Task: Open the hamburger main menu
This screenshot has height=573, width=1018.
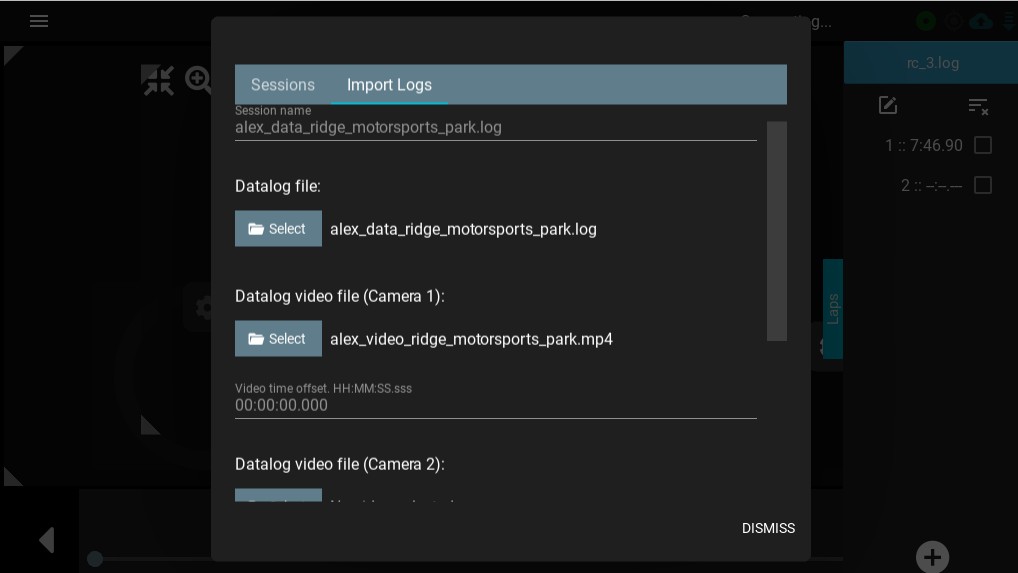Action: coord(39,21)
